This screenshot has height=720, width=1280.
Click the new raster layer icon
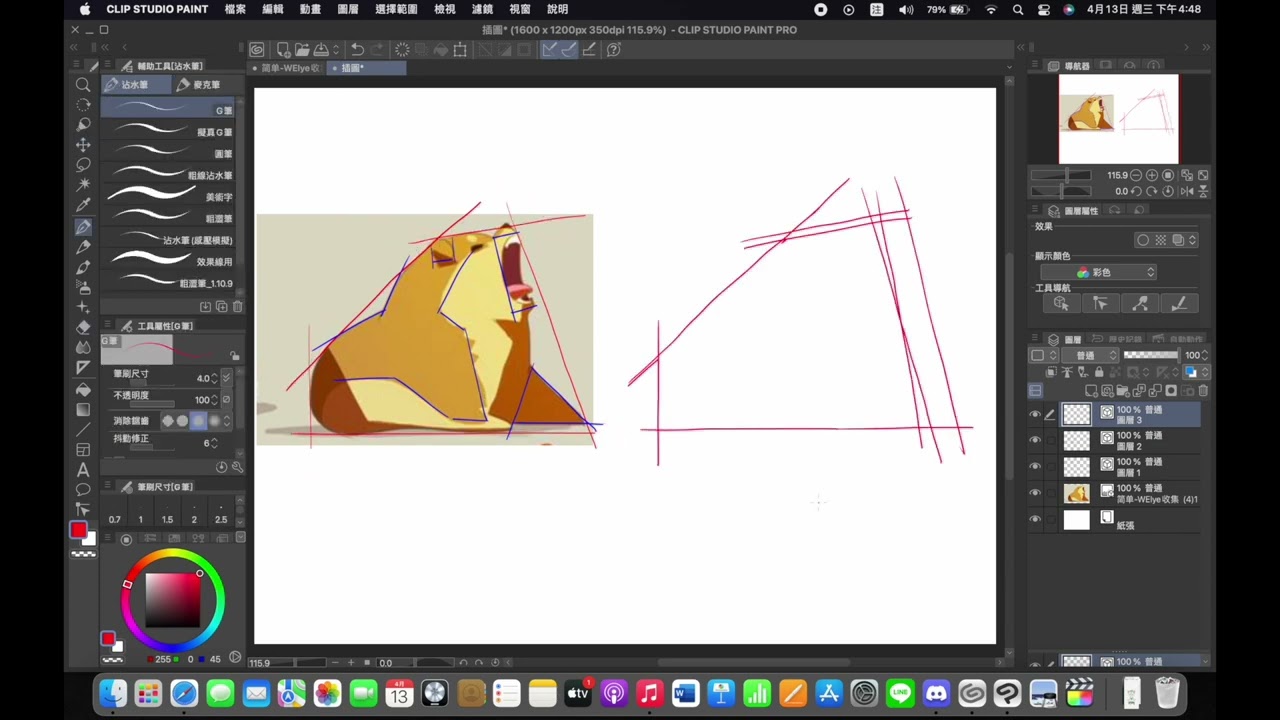tap(1092, 391)
